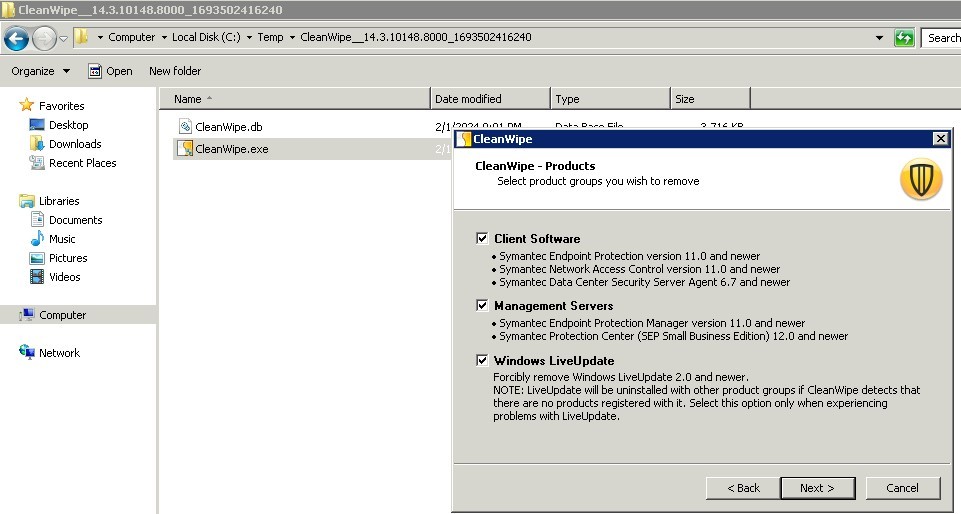Disable the Windows LiveUpdate checkbox
This screenshot has height=514, width=961.
(x=483, y=361)
